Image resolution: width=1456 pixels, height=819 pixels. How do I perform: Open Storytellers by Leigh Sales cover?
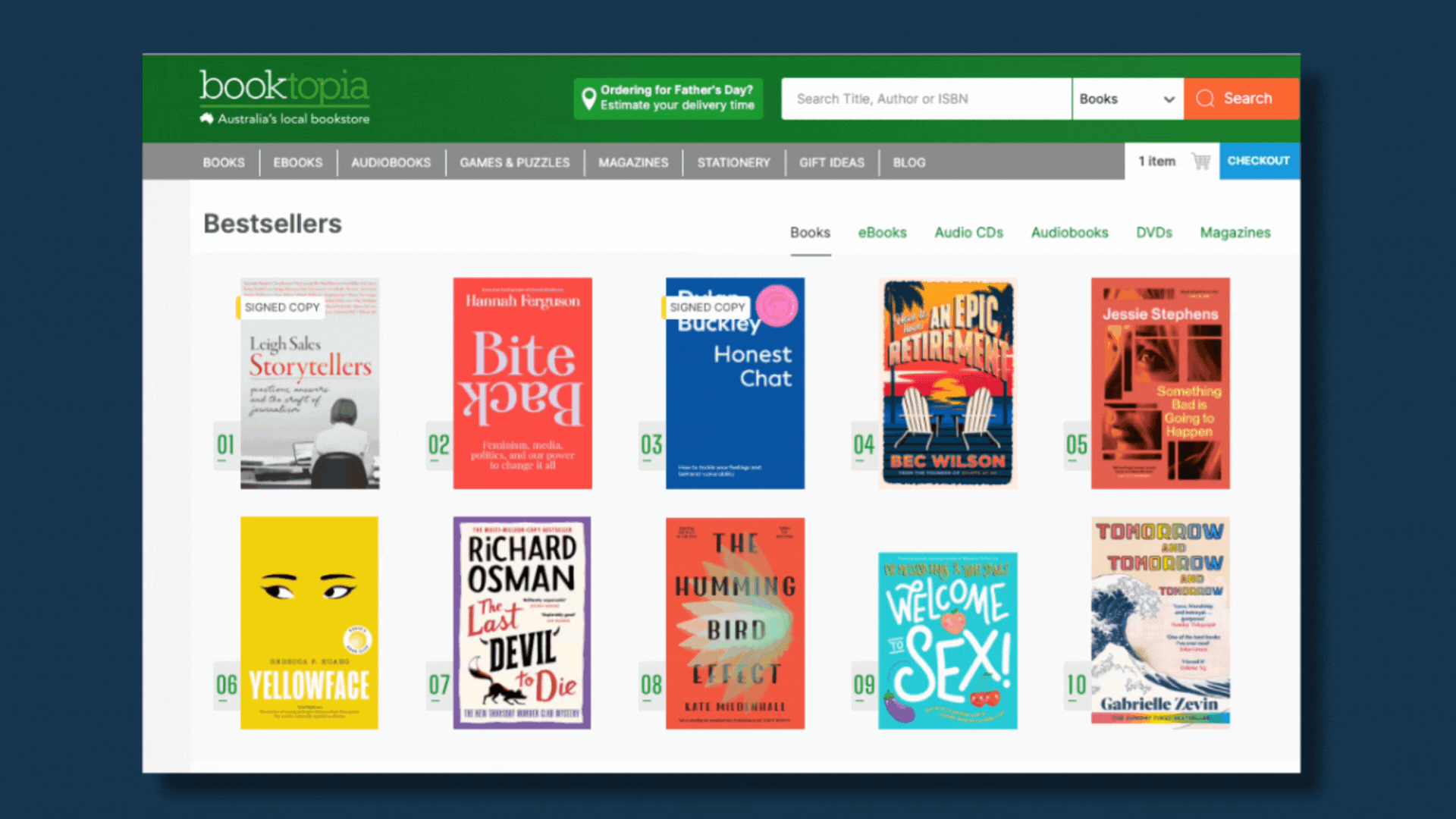coord(310,383)
